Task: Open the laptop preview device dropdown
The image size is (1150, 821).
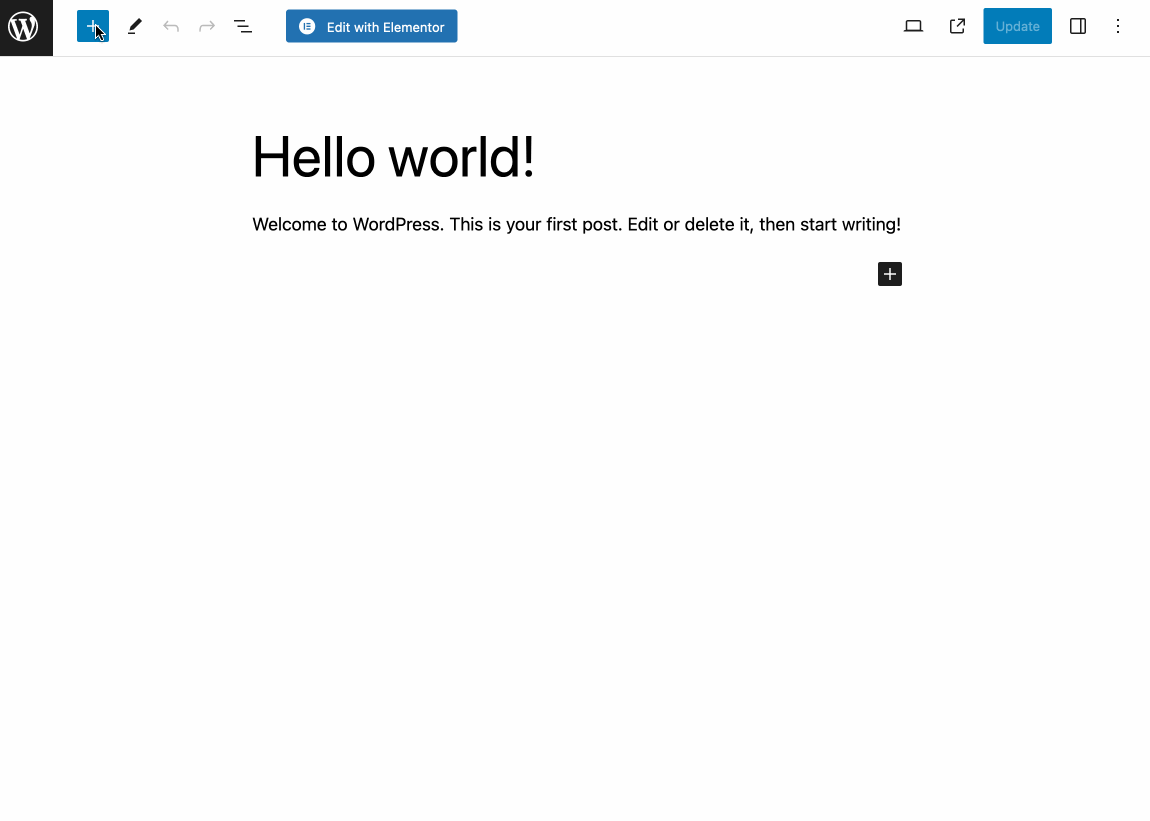Action: (913, 27)
